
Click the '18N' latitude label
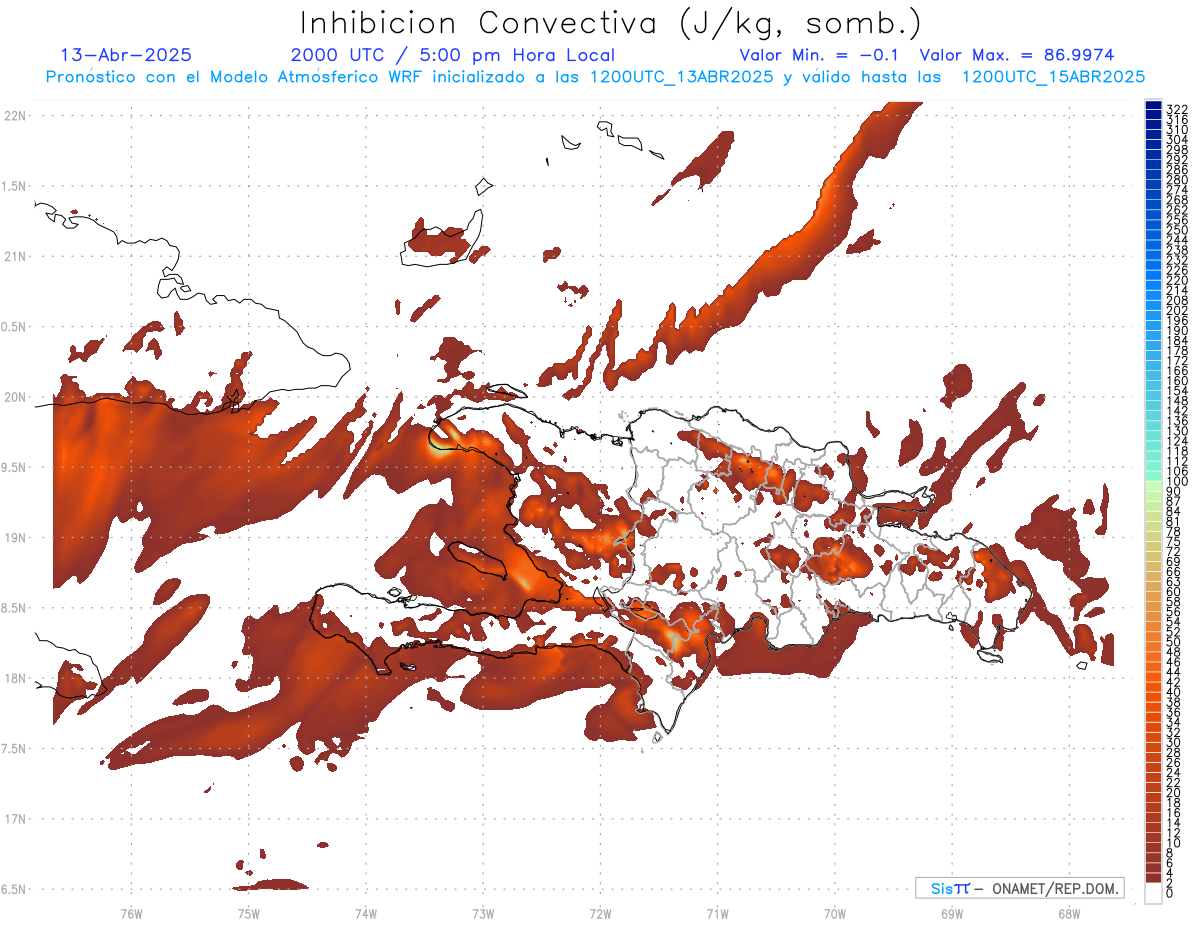click(15, 678)
